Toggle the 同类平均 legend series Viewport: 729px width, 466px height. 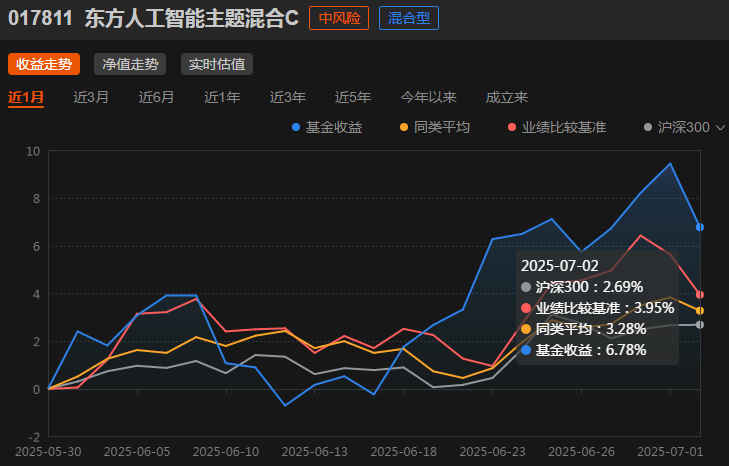pyautogui.click(x=435, y=127)
